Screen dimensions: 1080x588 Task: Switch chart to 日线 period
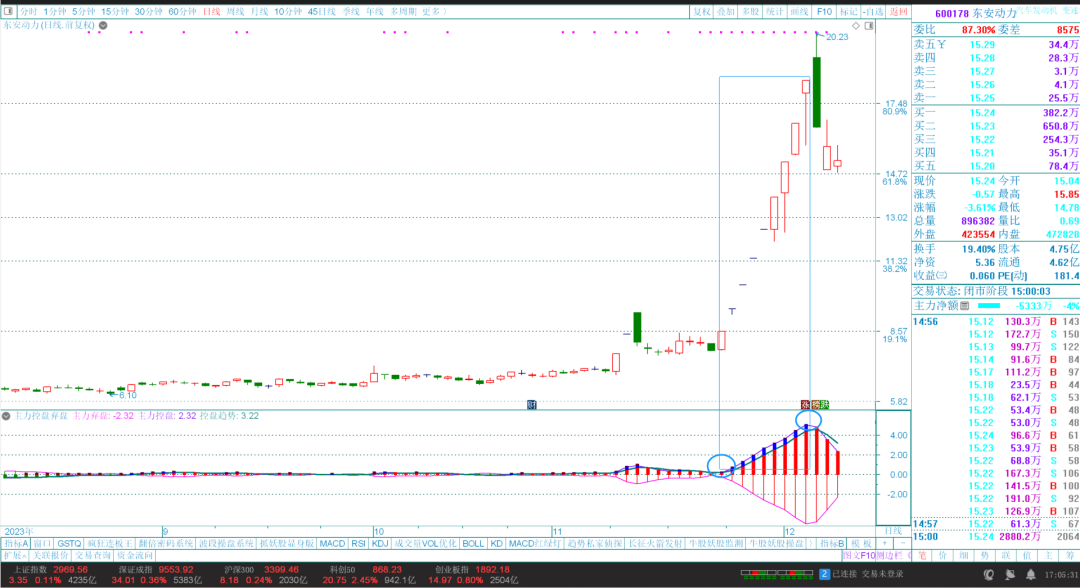coord(211,11)
